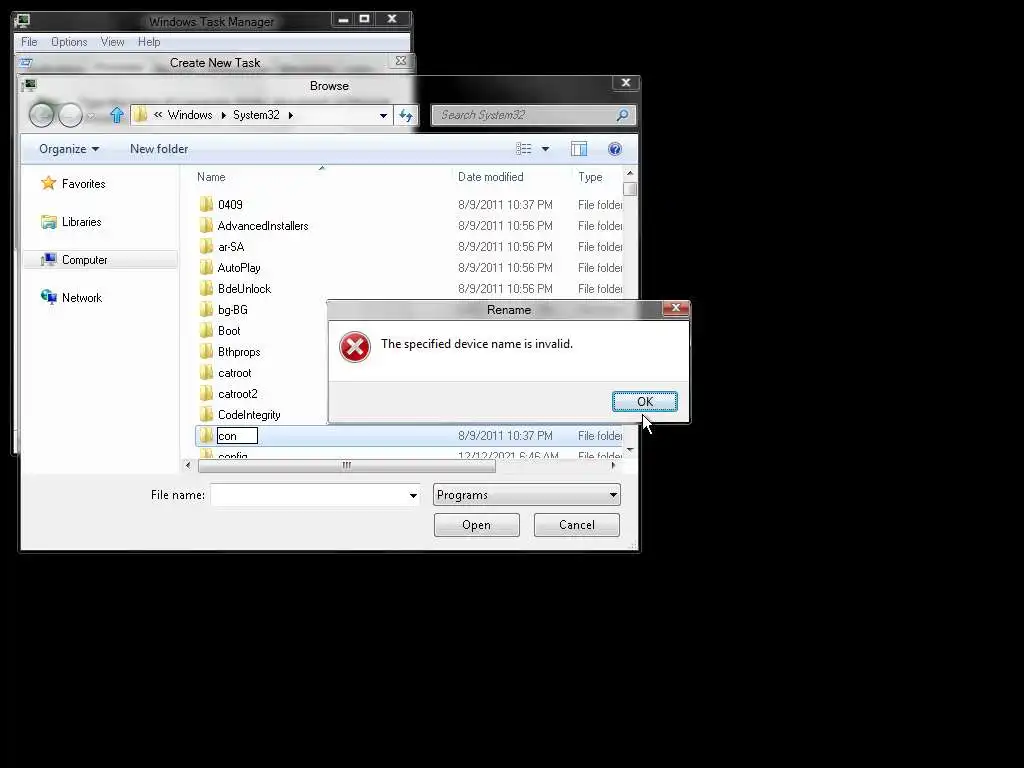The image size is (1024, 768).
Task: Select the AutoPlay folder
Action: coord(239,268)
